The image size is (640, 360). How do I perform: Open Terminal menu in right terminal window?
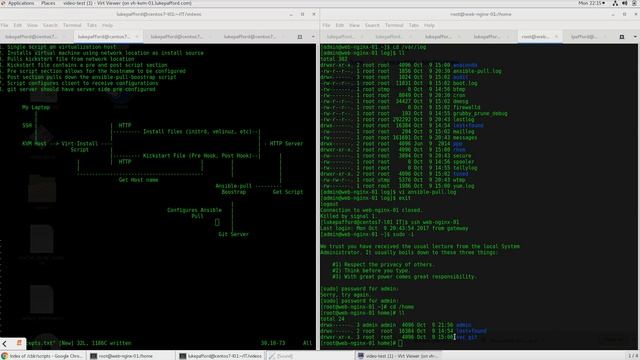pyautogui.click(x=394, y=25)
